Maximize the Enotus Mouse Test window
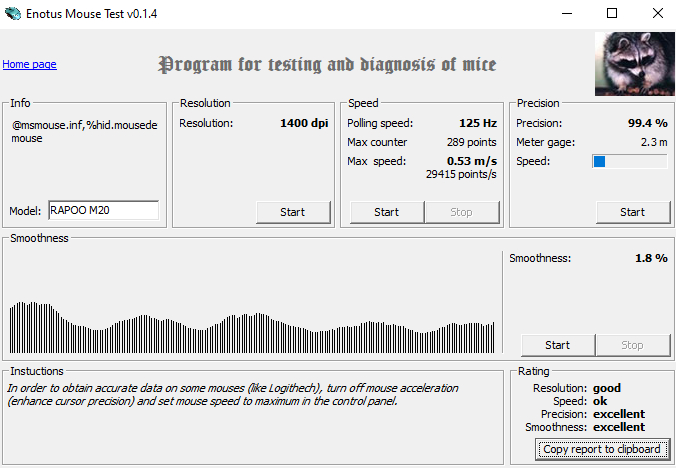 [x=611, y=13]
